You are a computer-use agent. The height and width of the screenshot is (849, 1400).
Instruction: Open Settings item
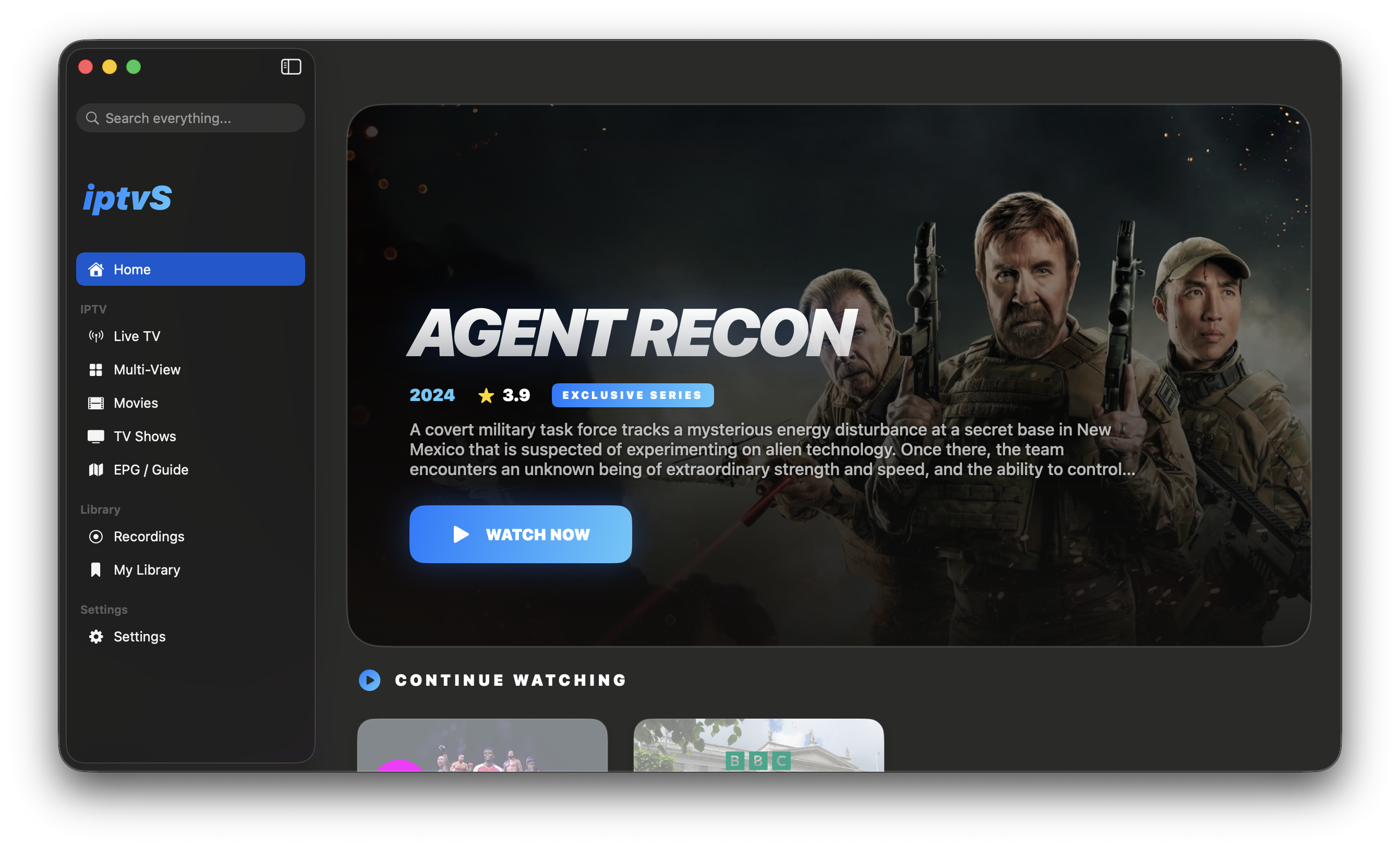(190, 637)
